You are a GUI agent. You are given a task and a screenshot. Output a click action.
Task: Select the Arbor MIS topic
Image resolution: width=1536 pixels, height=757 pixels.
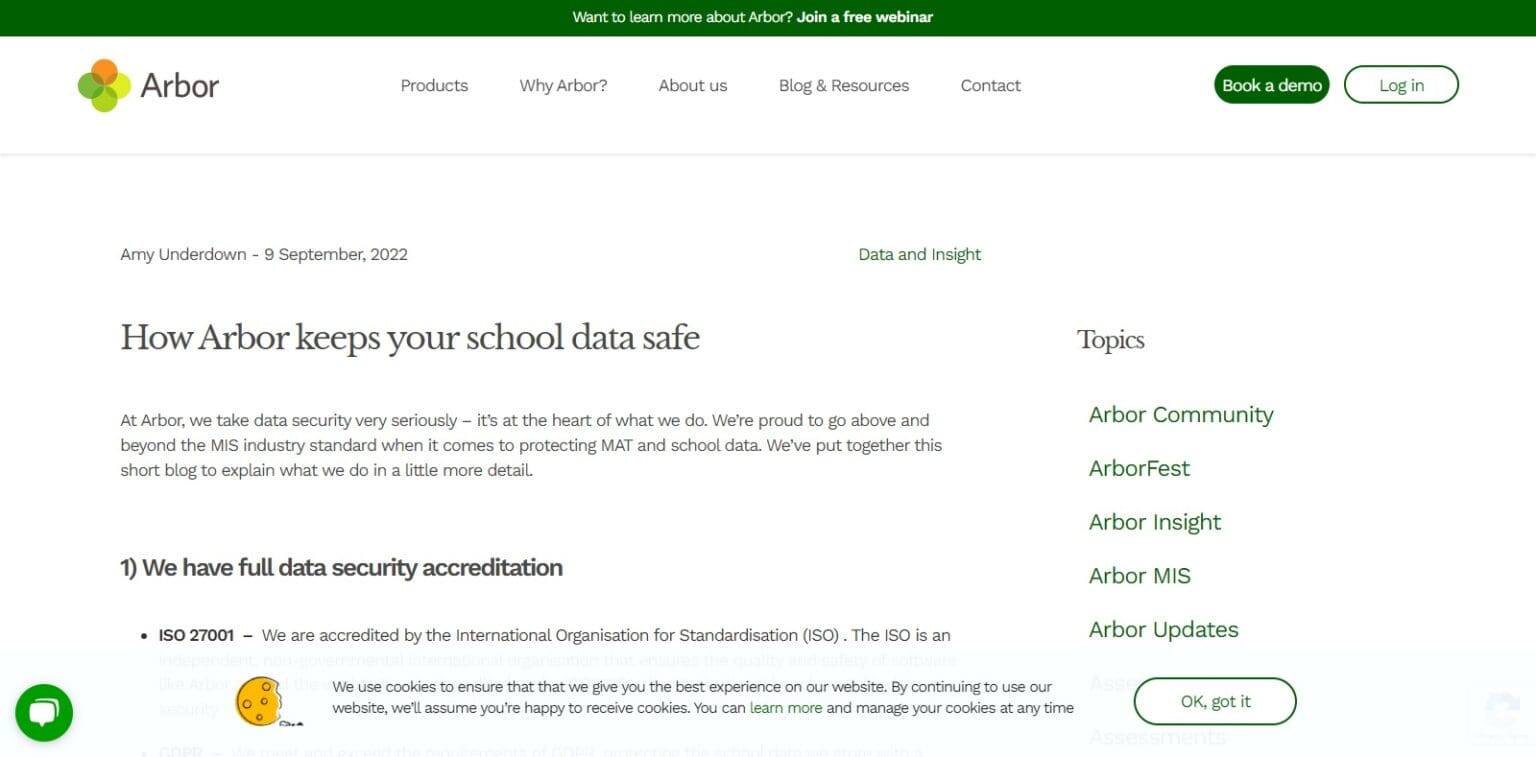tap(1139, 576)
